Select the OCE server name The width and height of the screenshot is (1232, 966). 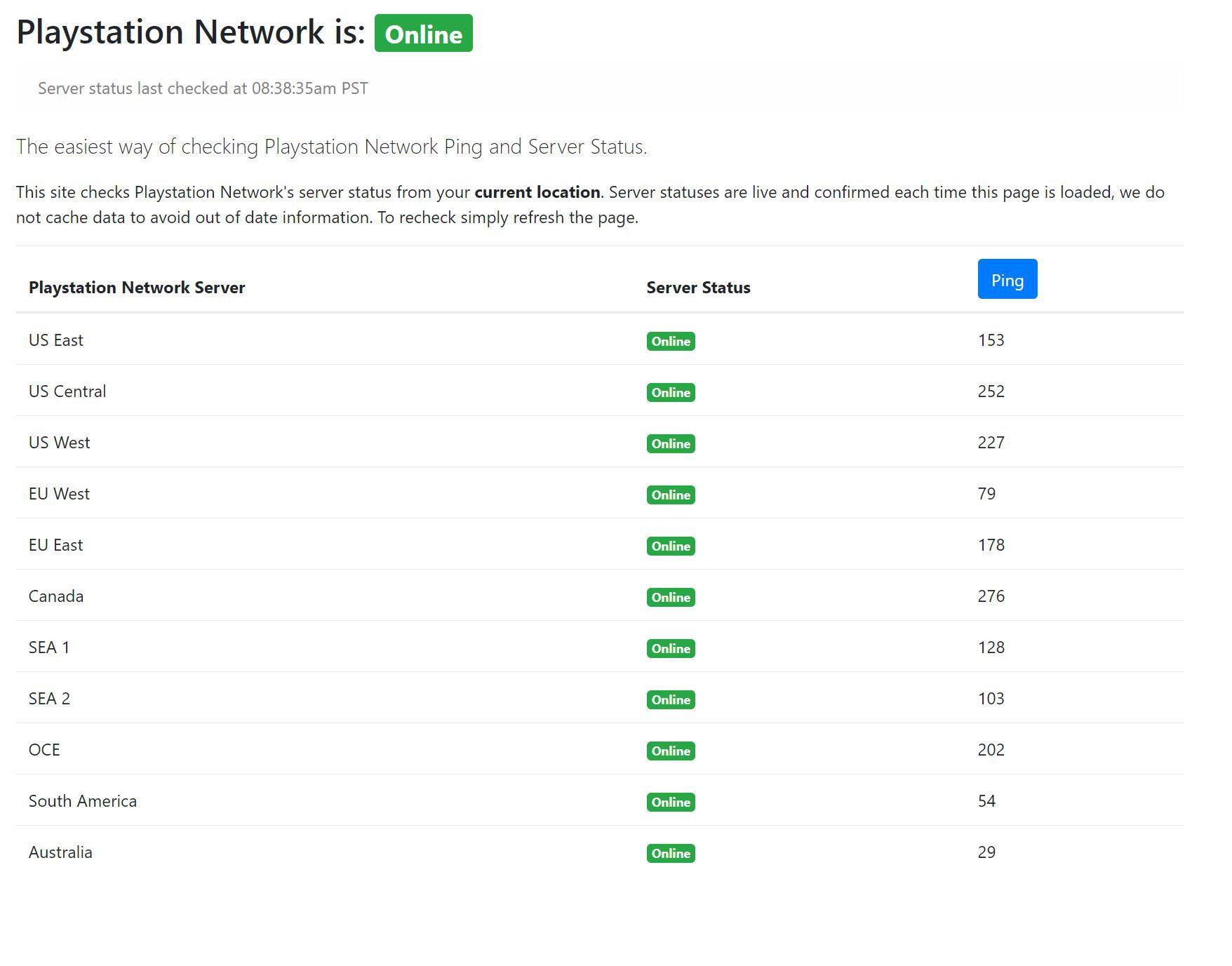click(x=44, y=750)
